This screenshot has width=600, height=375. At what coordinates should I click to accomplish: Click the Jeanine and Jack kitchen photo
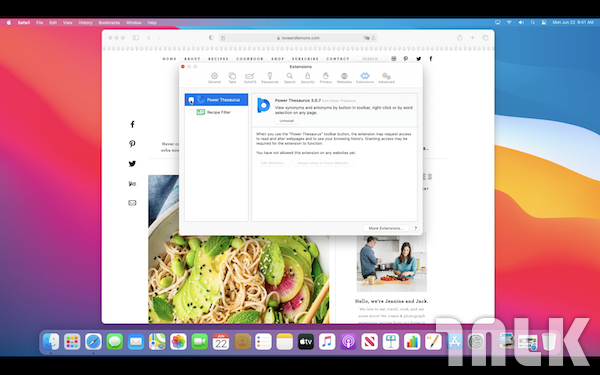[391, 264]
